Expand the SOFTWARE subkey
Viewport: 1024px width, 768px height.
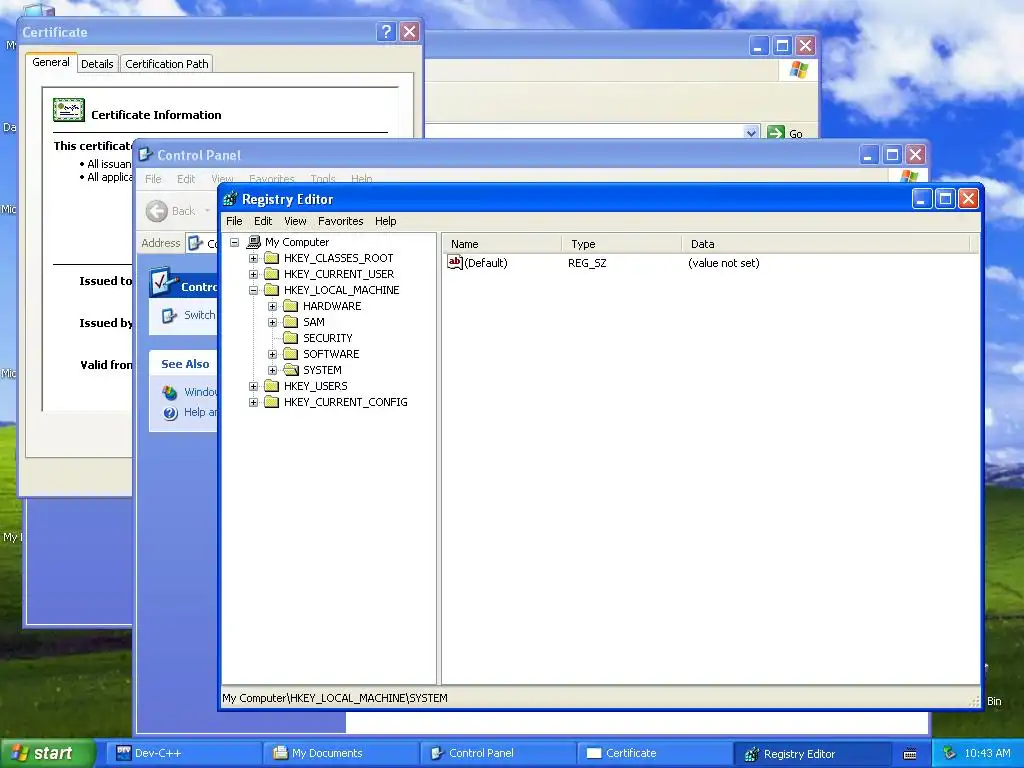272,355
